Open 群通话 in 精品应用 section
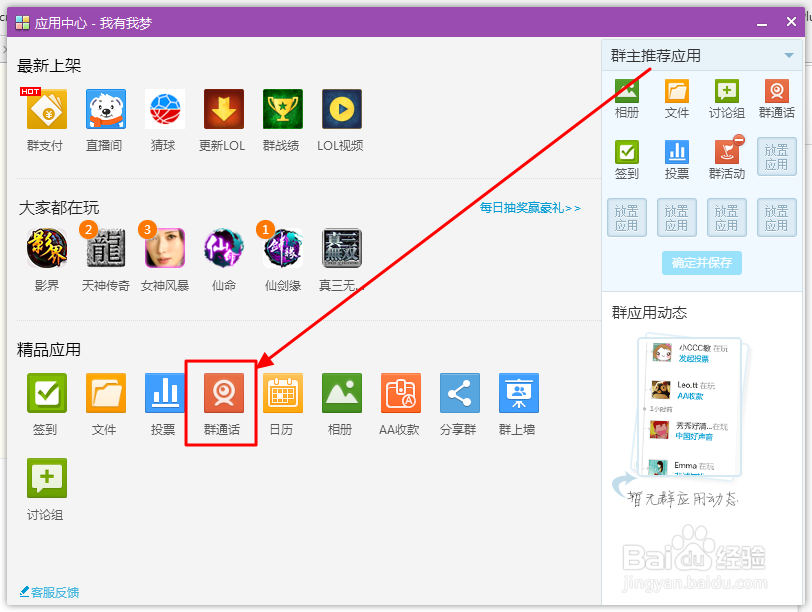Image resolution: width=812 pixels, height=612 pixels. (x=224, y=392)
